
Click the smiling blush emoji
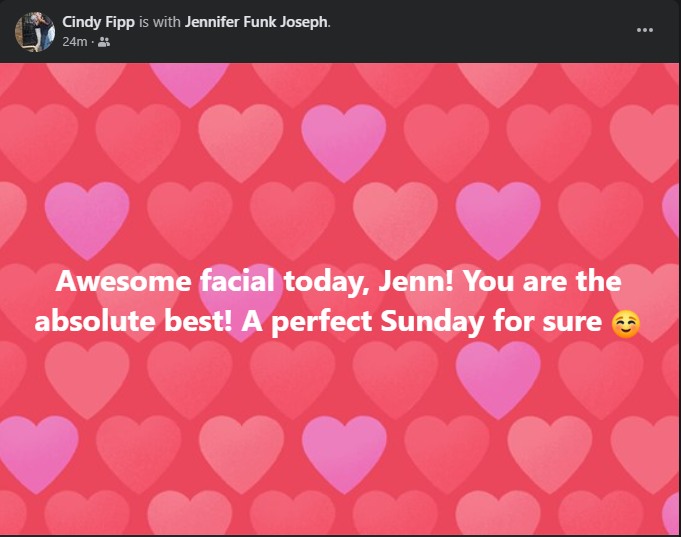625,324
